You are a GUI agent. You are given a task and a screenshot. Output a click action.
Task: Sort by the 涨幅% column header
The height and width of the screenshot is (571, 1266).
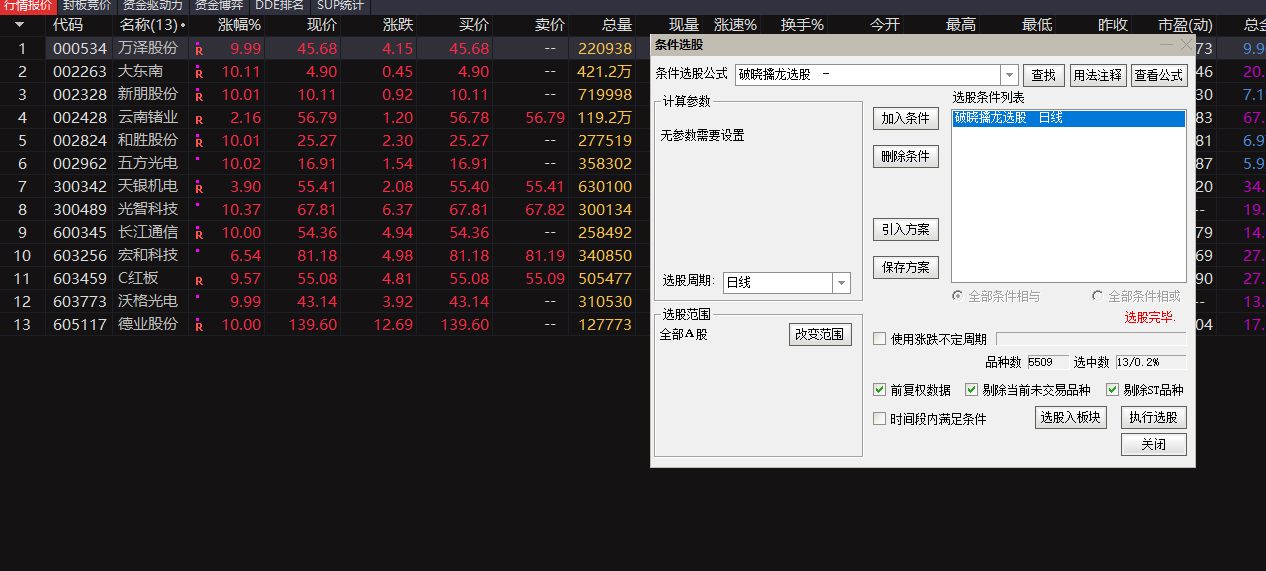pyautogui.click(x=239, y=25)
